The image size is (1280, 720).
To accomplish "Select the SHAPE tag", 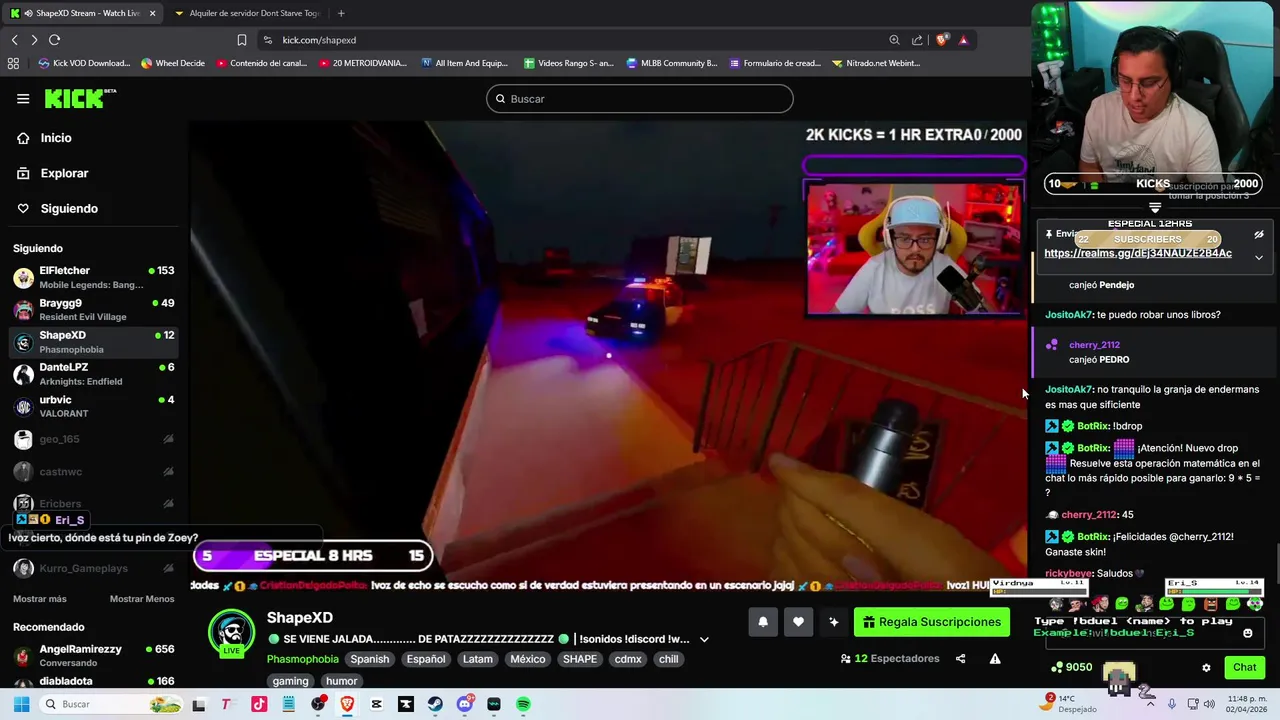I will [x=580, y=659].
